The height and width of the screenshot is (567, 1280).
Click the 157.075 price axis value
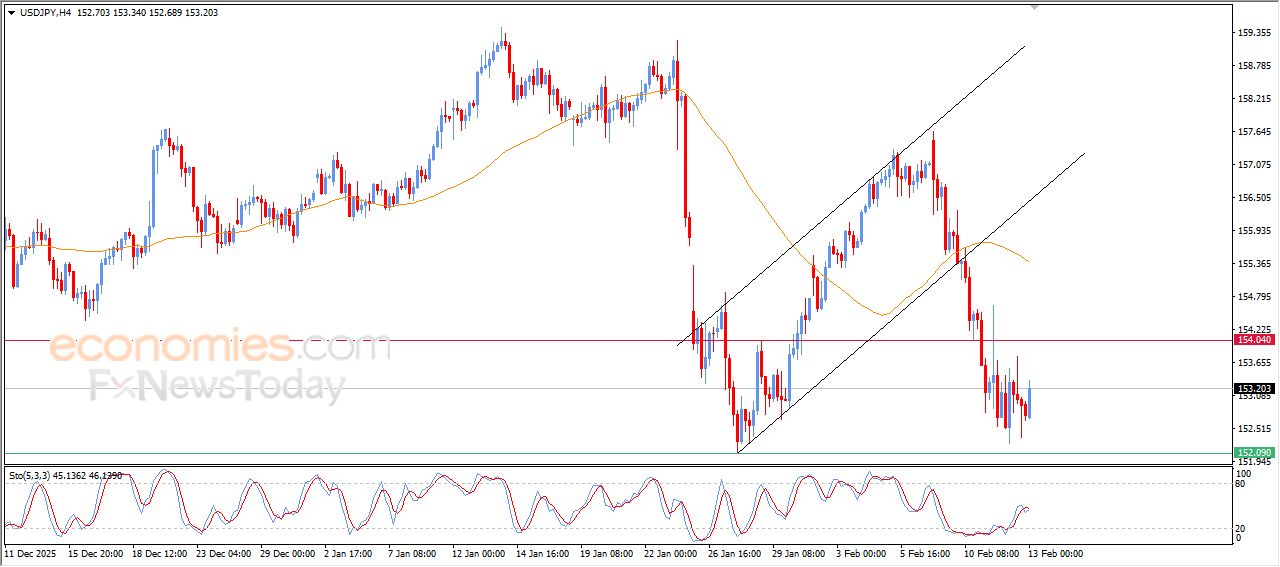coord(1254,165)
